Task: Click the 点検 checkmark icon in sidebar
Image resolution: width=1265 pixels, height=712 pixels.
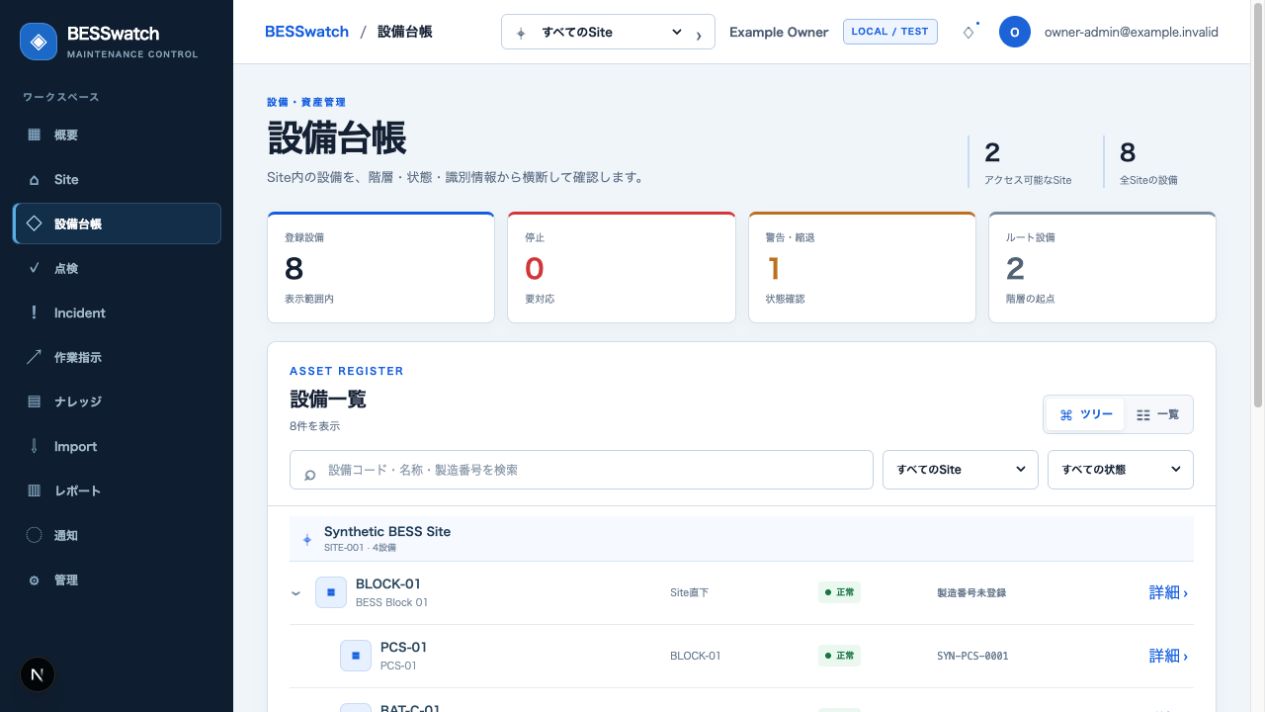Action: 34,268
